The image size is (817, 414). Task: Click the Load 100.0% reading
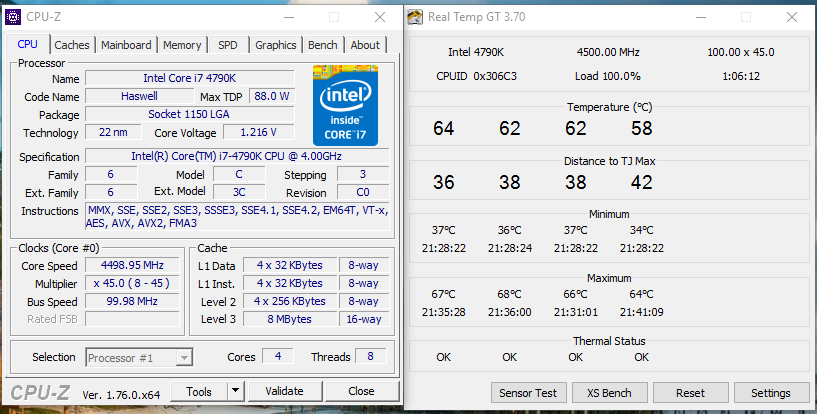coord(608,76)
